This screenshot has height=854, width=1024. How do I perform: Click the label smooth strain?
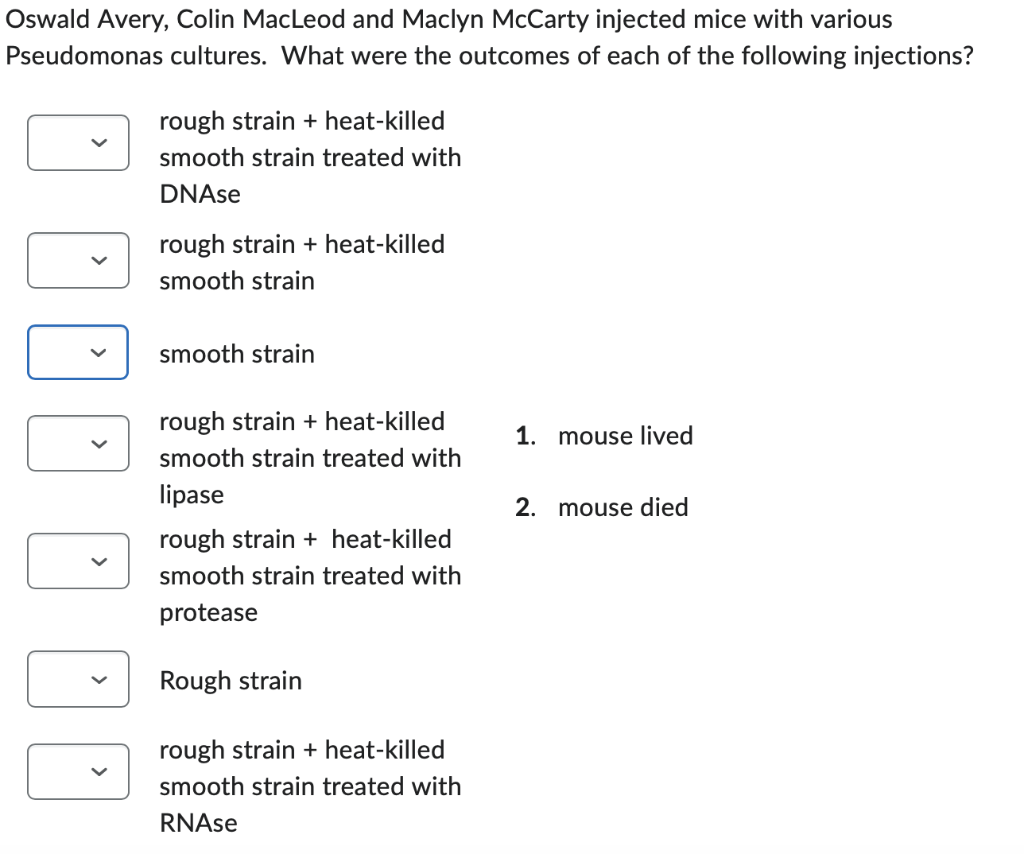click(236, 353)
